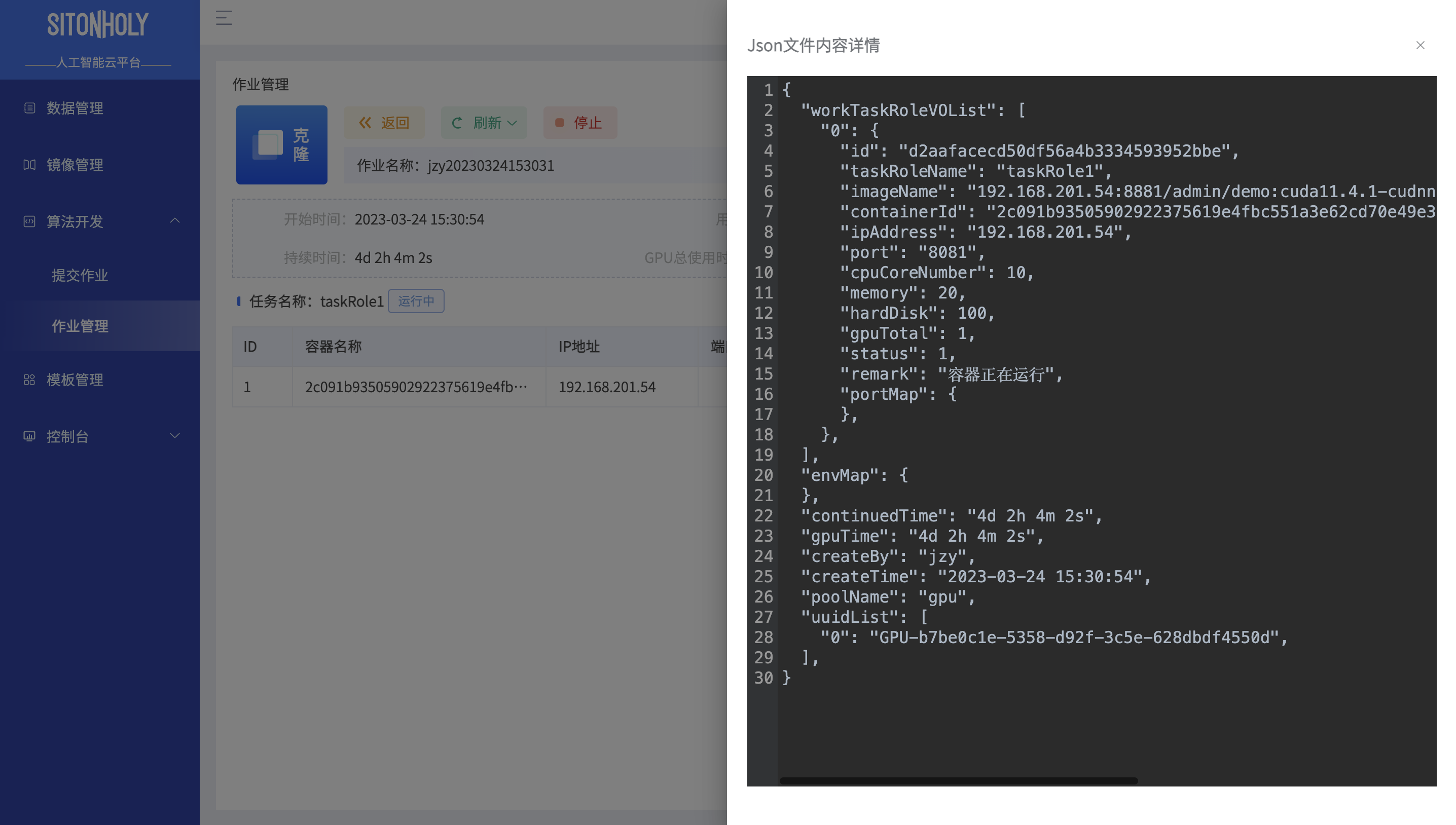
Task: Click the "poolName": "gpu" line
Action: tap(889, 596)
